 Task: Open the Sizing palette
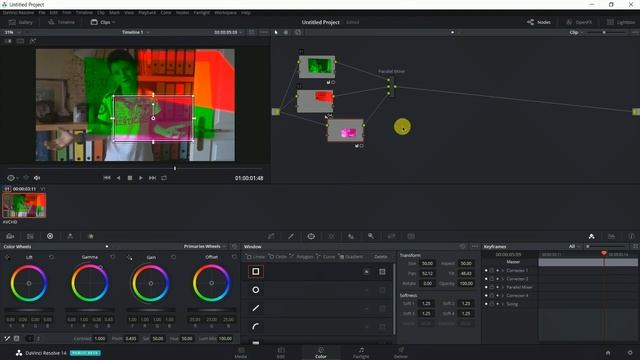[x=391, y=236]
